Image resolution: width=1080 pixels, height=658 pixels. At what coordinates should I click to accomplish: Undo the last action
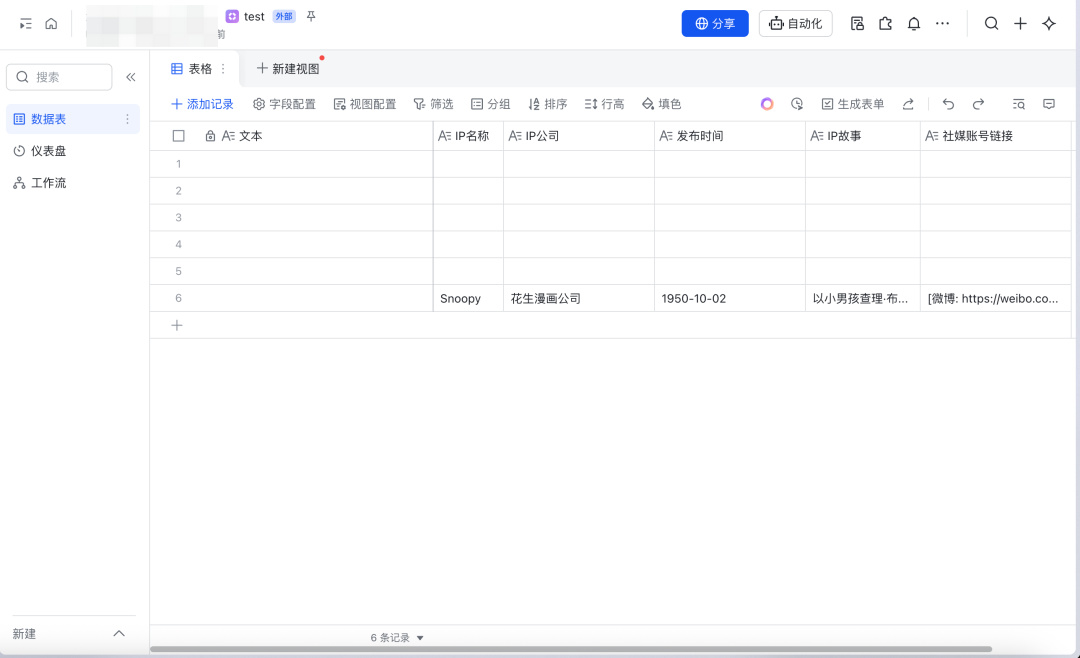pyautogui.click(x=948, y=104)
